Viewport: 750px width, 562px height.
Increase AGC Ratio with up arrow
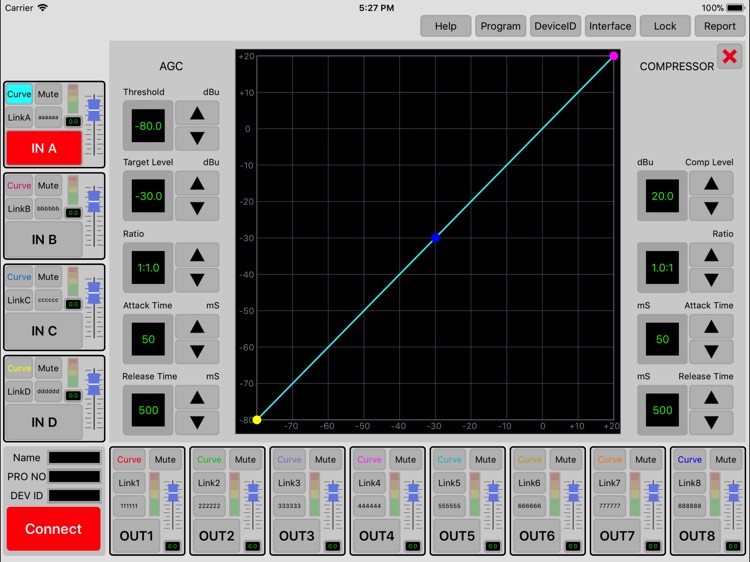click(x=197, y=255)
